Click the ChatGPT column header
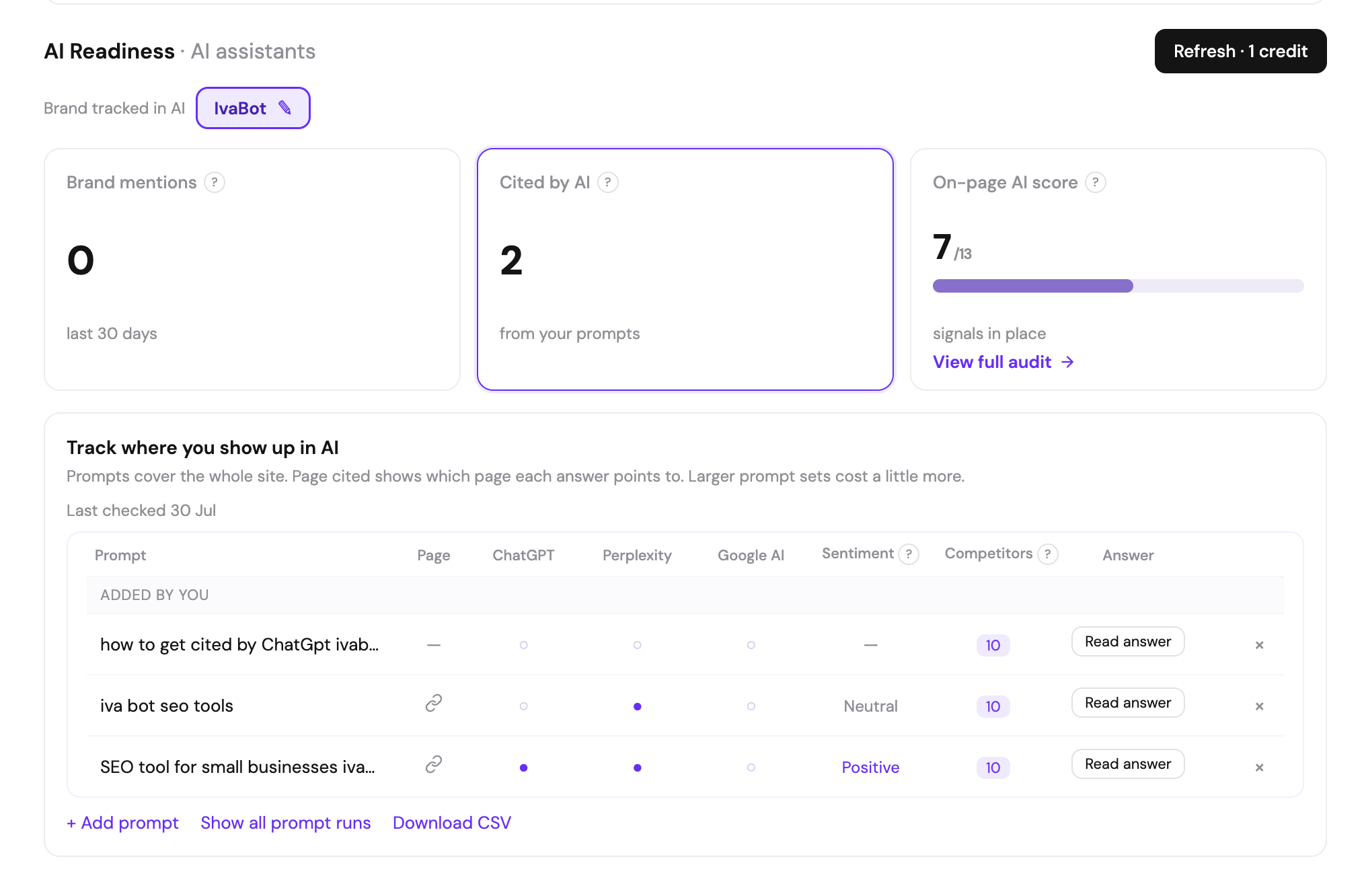Viewport: 1364px width, 896px height. [523, 555]
